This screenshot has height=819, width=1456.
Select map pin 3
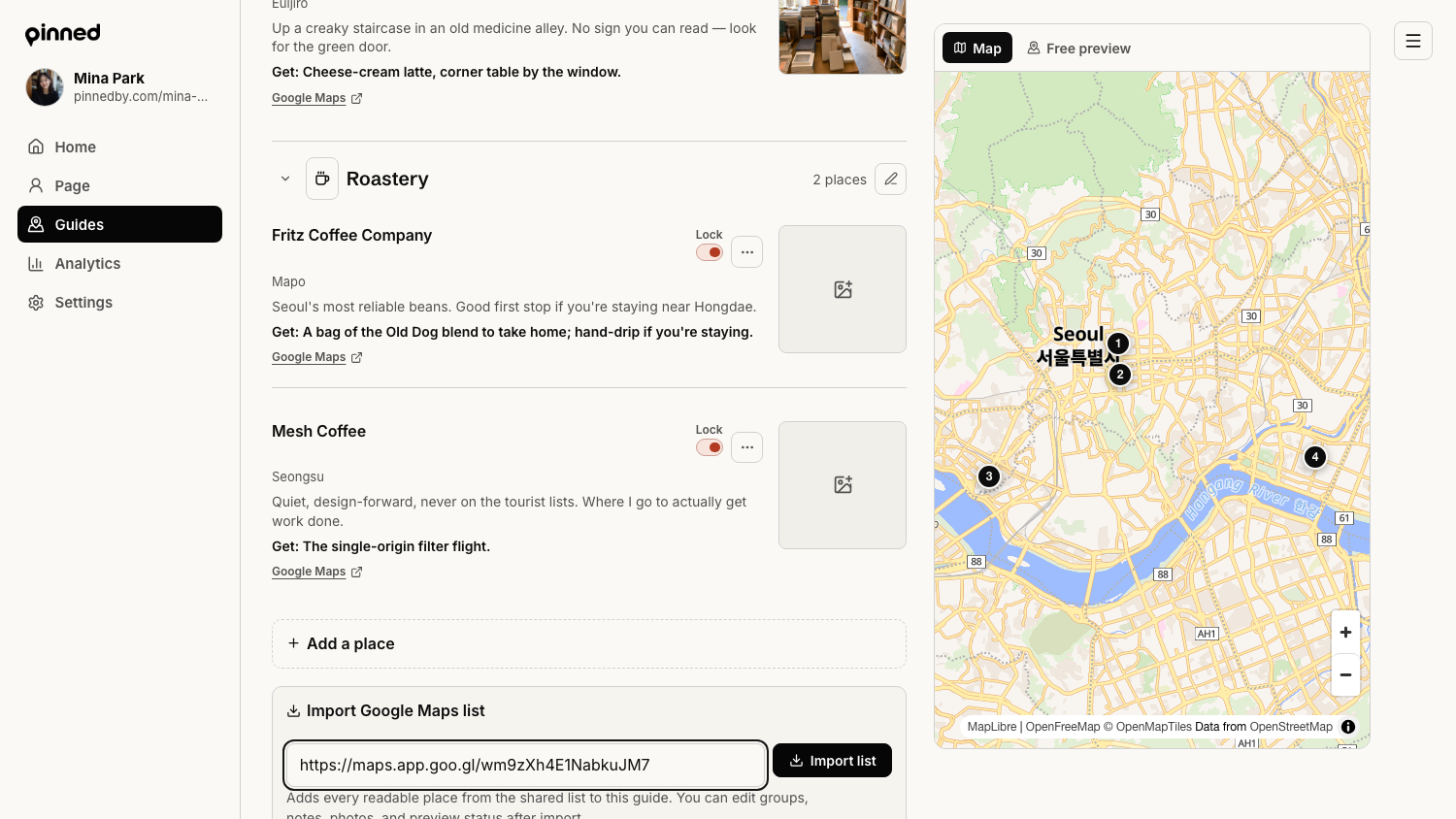pyautogui.click(x=989, y=476)
